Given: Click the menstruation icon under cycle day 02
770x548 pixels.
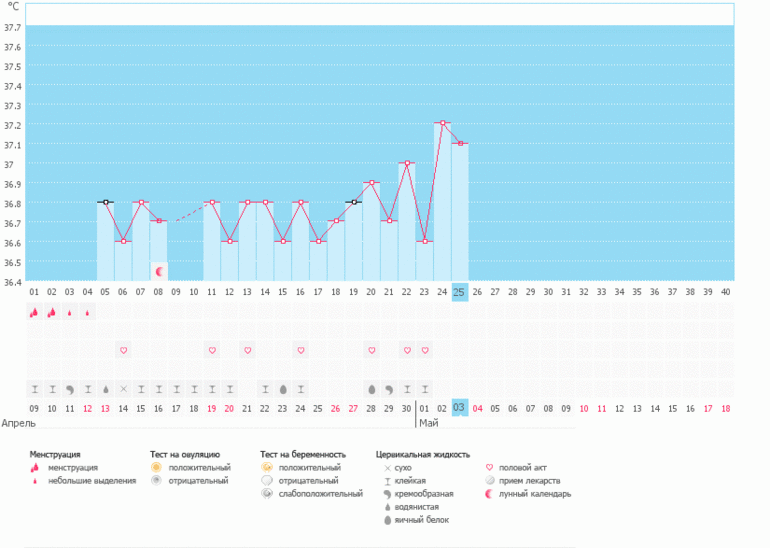Looking at the screenshot, I should click(52, 312).
